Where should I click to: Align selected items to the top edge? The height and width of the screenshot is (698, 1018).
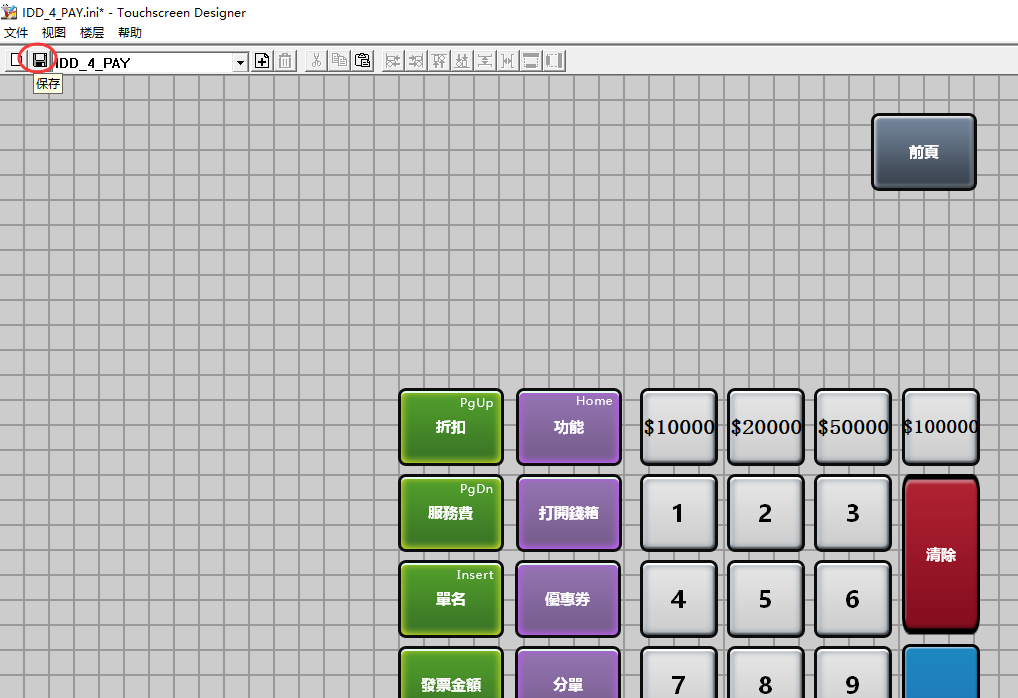click(x=439, y=61)
